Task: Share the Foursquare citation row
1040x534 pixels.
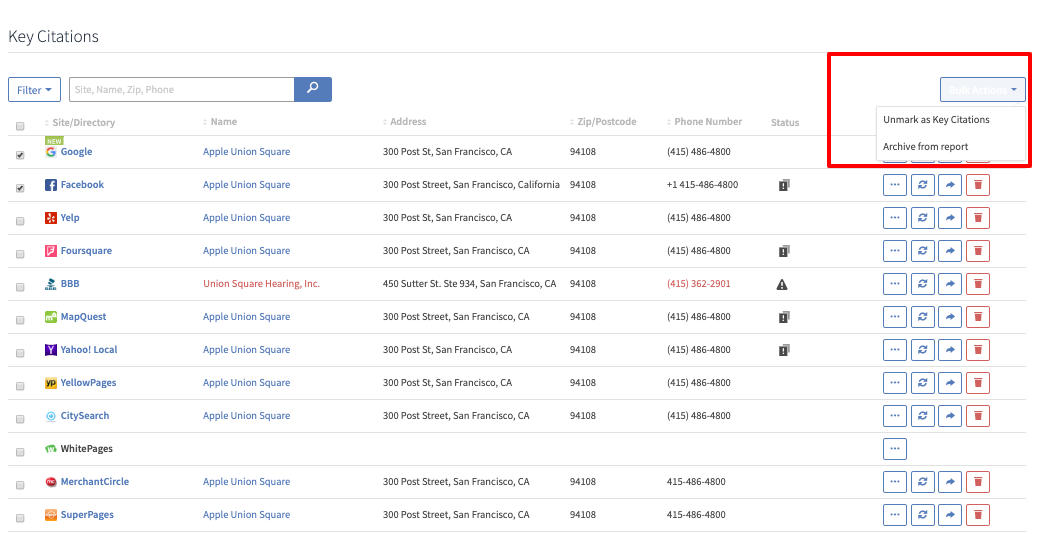Action: (x=950, y=251)
